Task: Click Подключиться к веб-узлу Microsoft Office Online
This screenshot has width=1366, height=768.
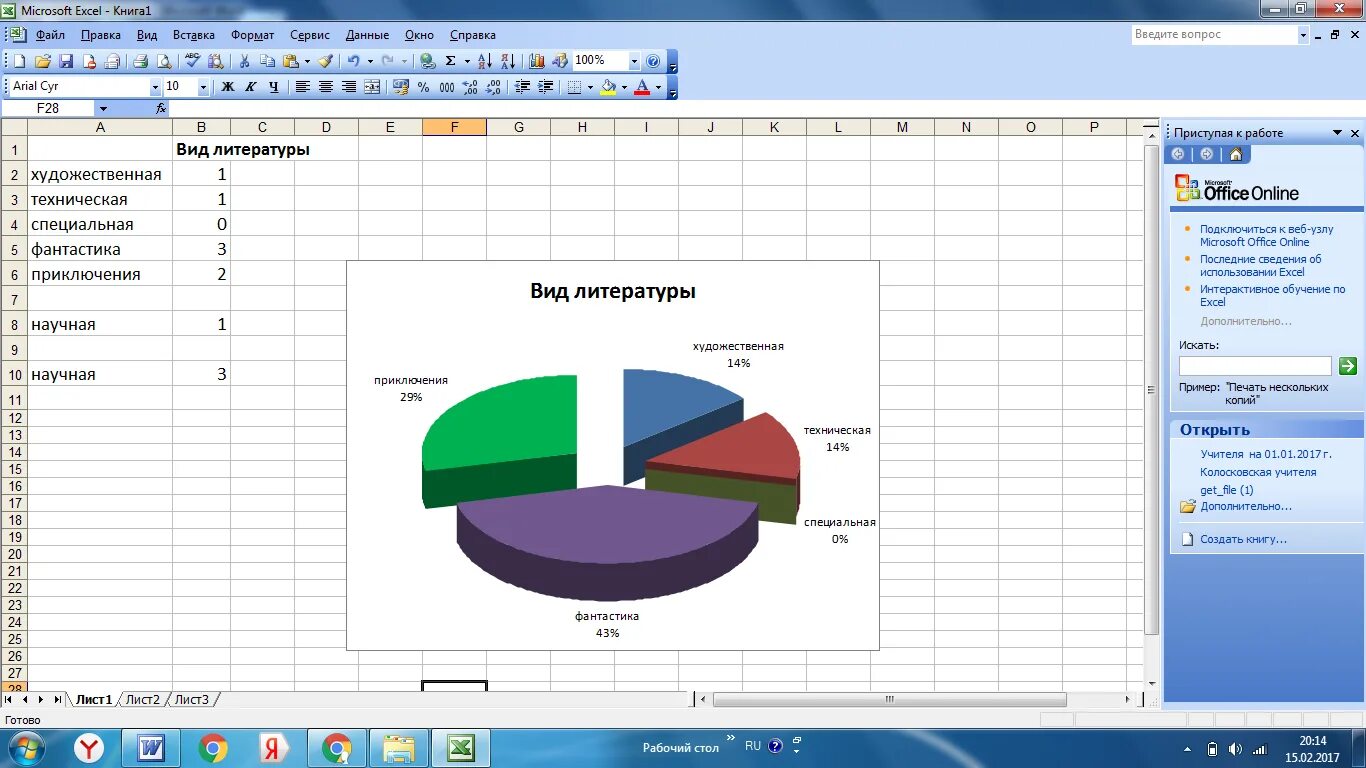Action: coord(1267,235)
